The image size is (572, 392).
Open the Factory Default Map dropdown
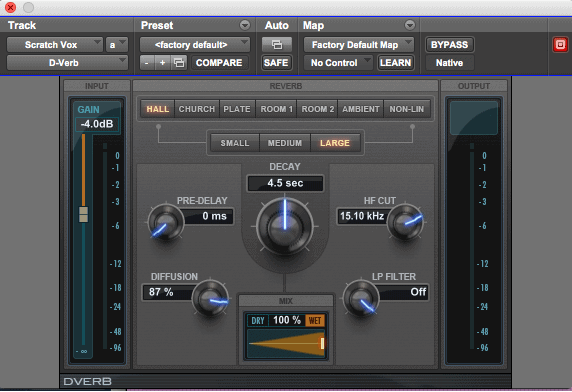359,45
